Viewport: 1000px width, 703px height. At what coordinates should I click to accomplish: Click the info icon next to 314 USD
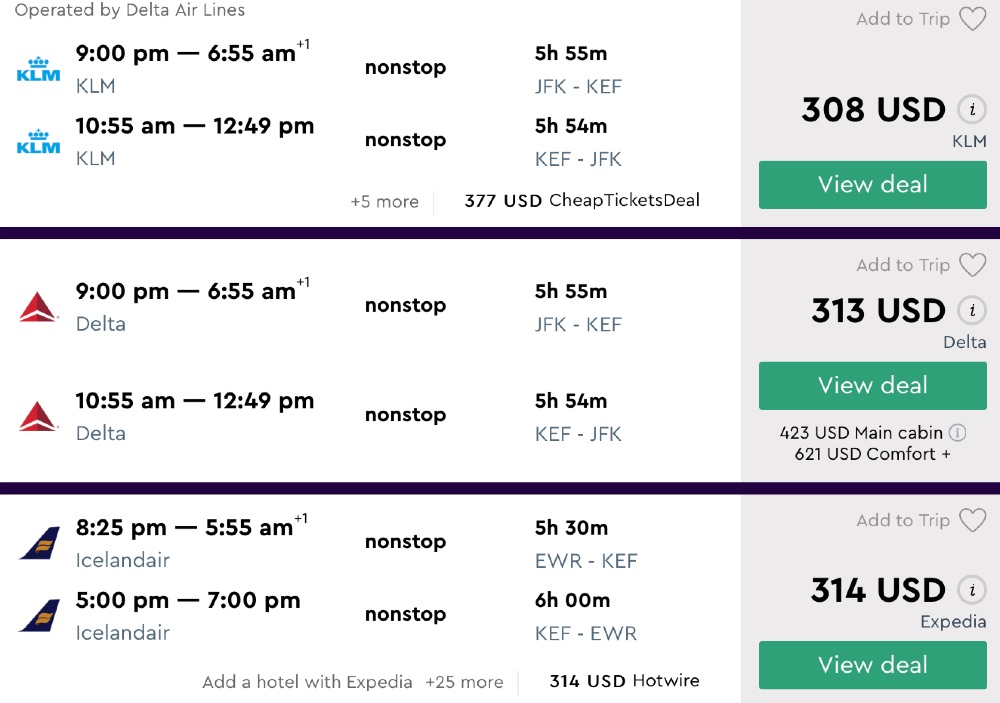[971, 590]
